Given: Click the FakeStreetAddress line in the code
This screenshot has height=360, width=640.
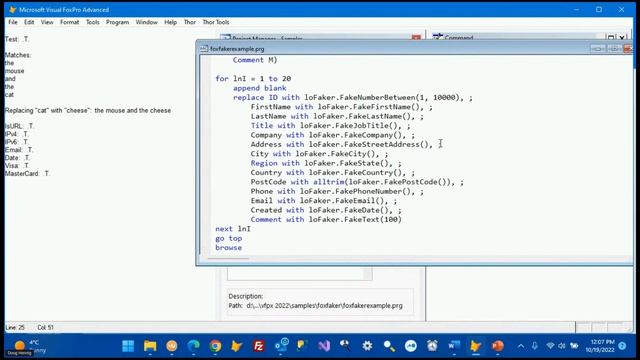Looking at the screenshot, I should point(342,144).
